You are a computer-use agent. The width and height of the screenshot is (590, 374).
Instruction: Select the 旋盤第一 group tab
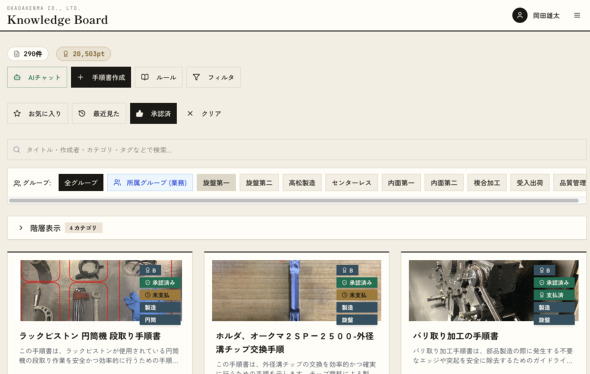(x=216, y=182)
